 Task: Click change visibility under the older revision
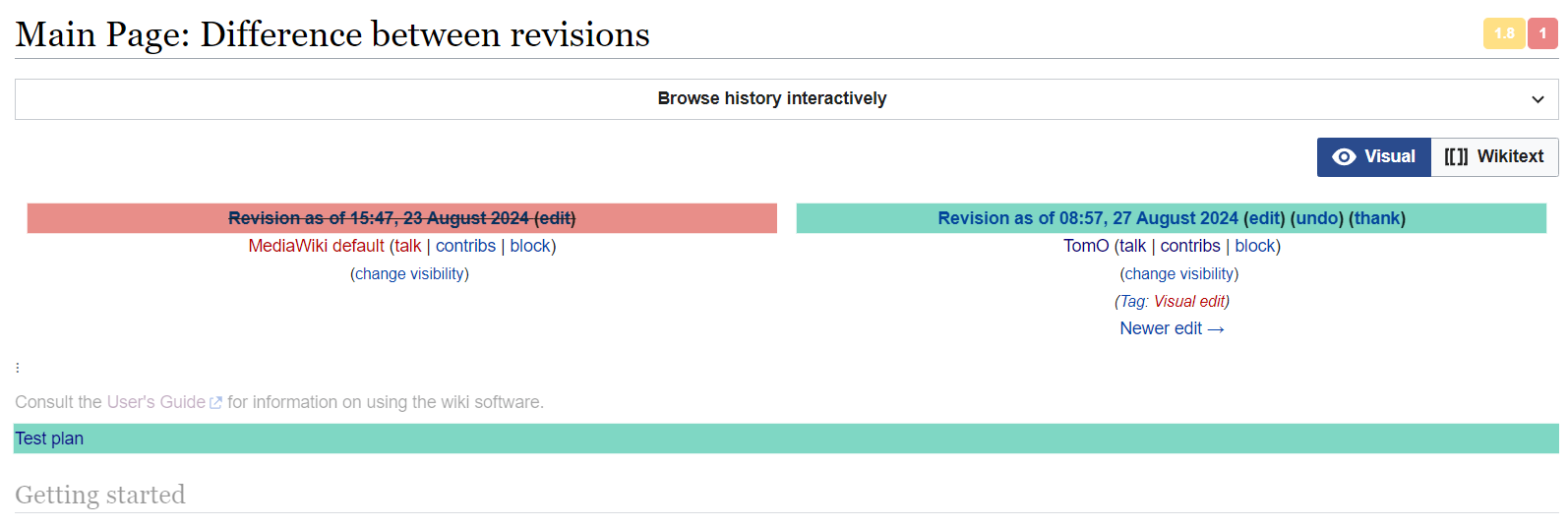[409, 273]
